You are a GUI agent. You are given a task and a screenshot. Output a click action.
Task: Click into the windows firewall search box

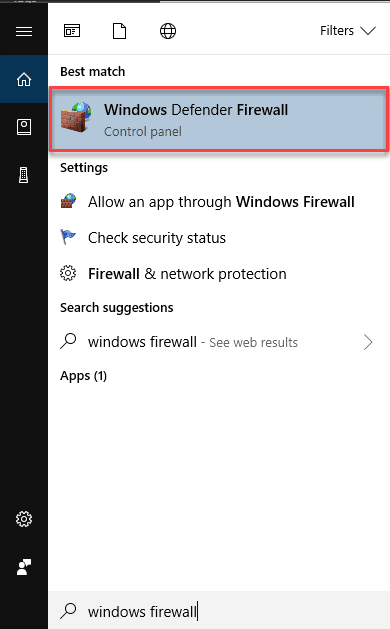click(219, 611)
